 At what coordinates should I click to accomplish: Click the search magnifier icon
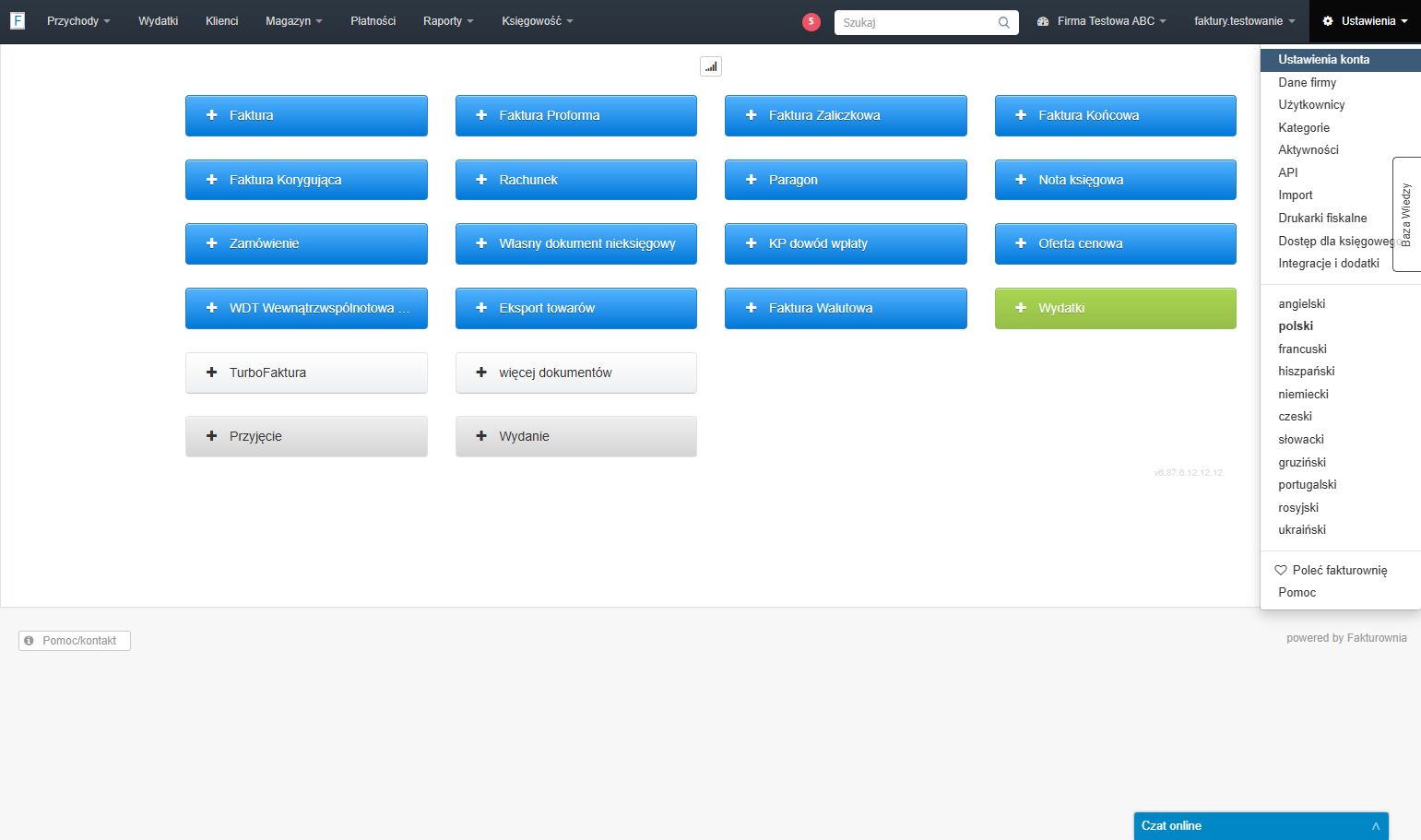pyautogui.click(x=1004, y=22)
